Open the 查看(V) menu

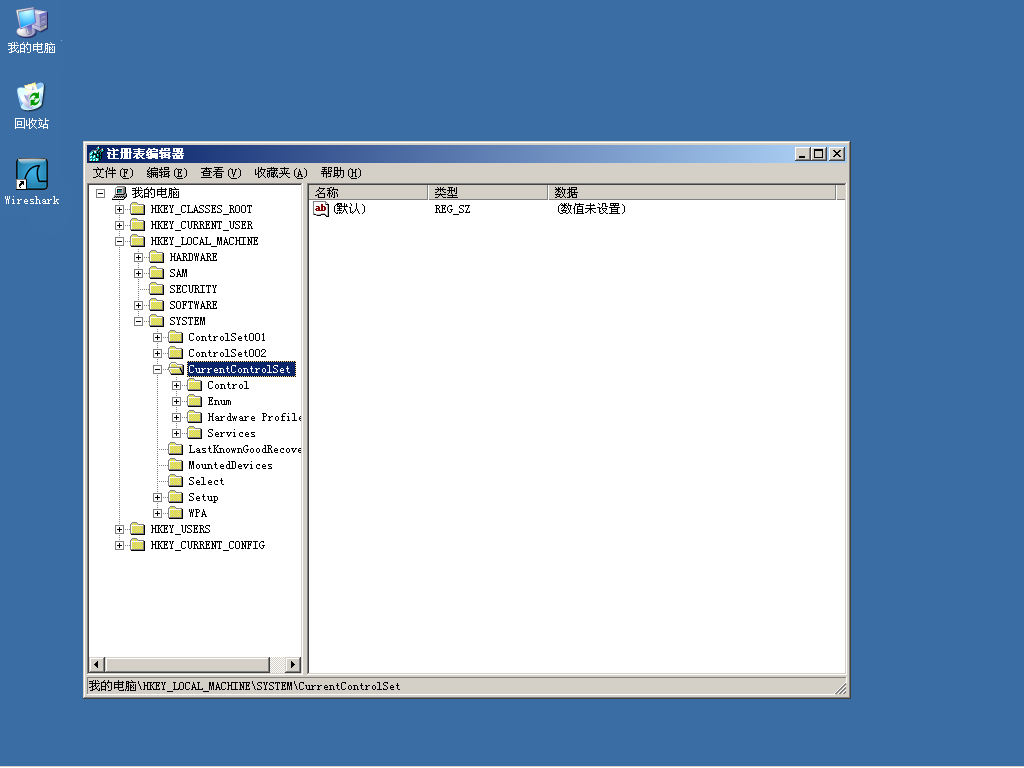(x=221, y=172)
